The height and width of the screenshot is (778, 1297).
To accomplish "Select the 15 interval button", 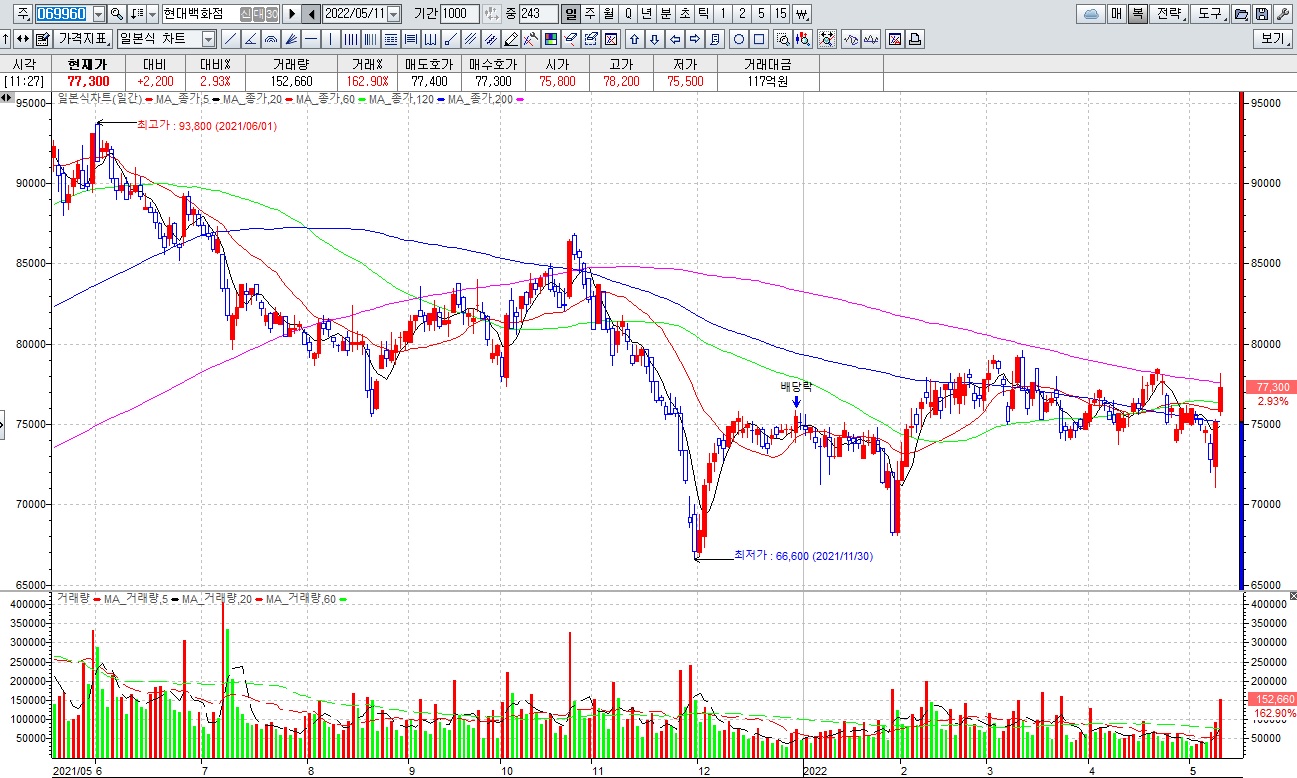I will (780, 14).
